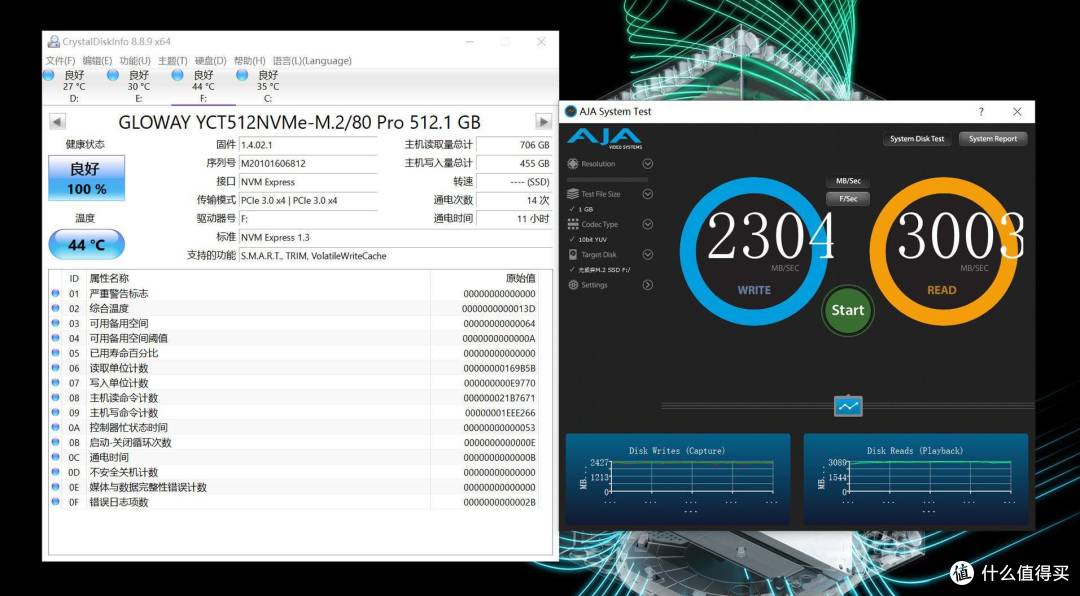
Task: Select attribute row 03 可用备用空间
Action: (x=295, y=323)
